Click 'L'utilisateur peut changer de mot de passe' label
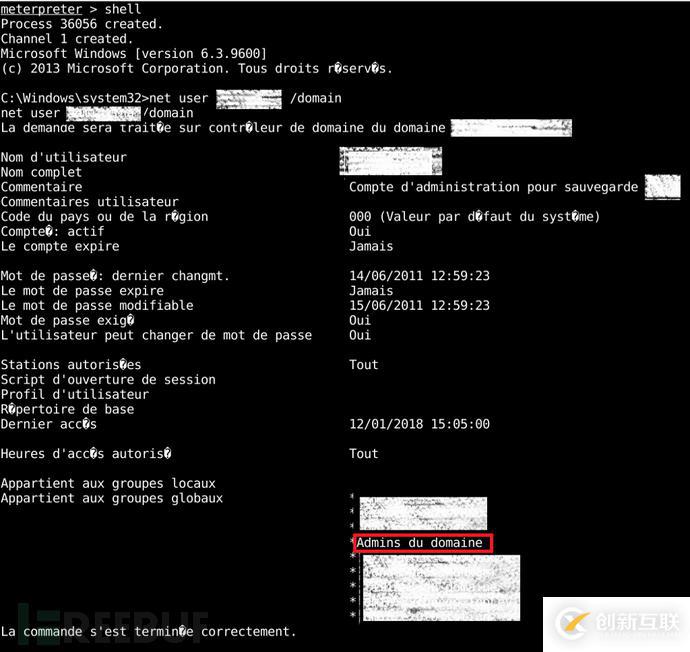Image resolution: width=690 pixels, height=652 pixels. click(x=156, y=335)
